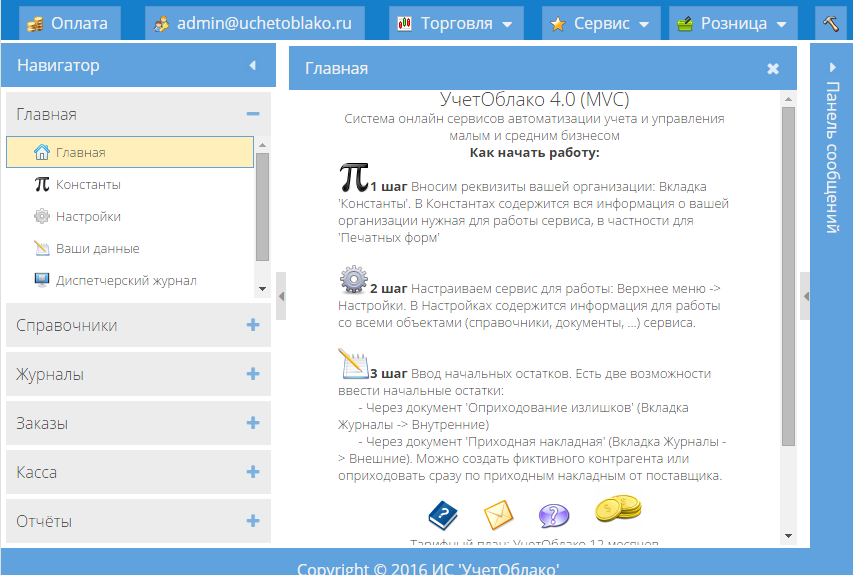Open the admin@uchetoblako.ru account menu
This screenshot has width=853, height=575.
255,23
